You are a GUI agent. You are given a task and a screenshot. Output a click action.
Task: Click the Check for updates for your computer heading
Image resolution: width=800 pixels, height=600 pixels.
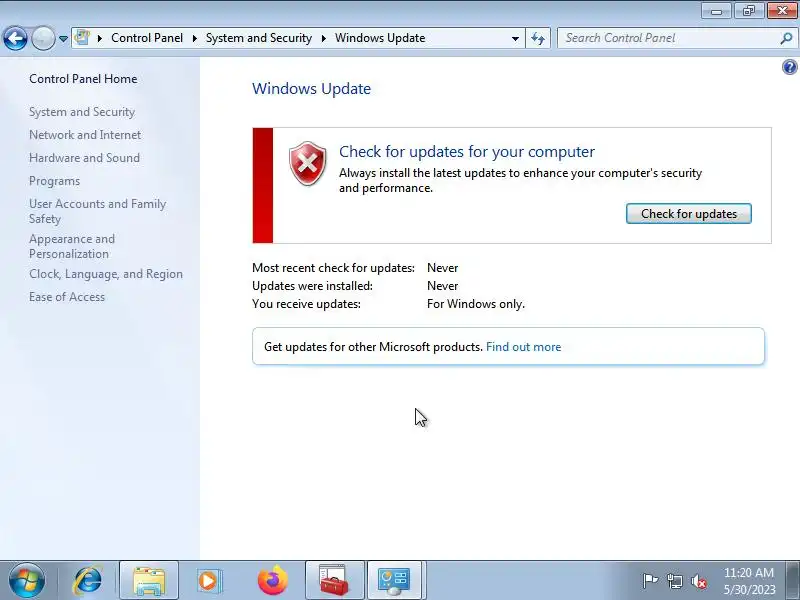click(x=467, y=152)
